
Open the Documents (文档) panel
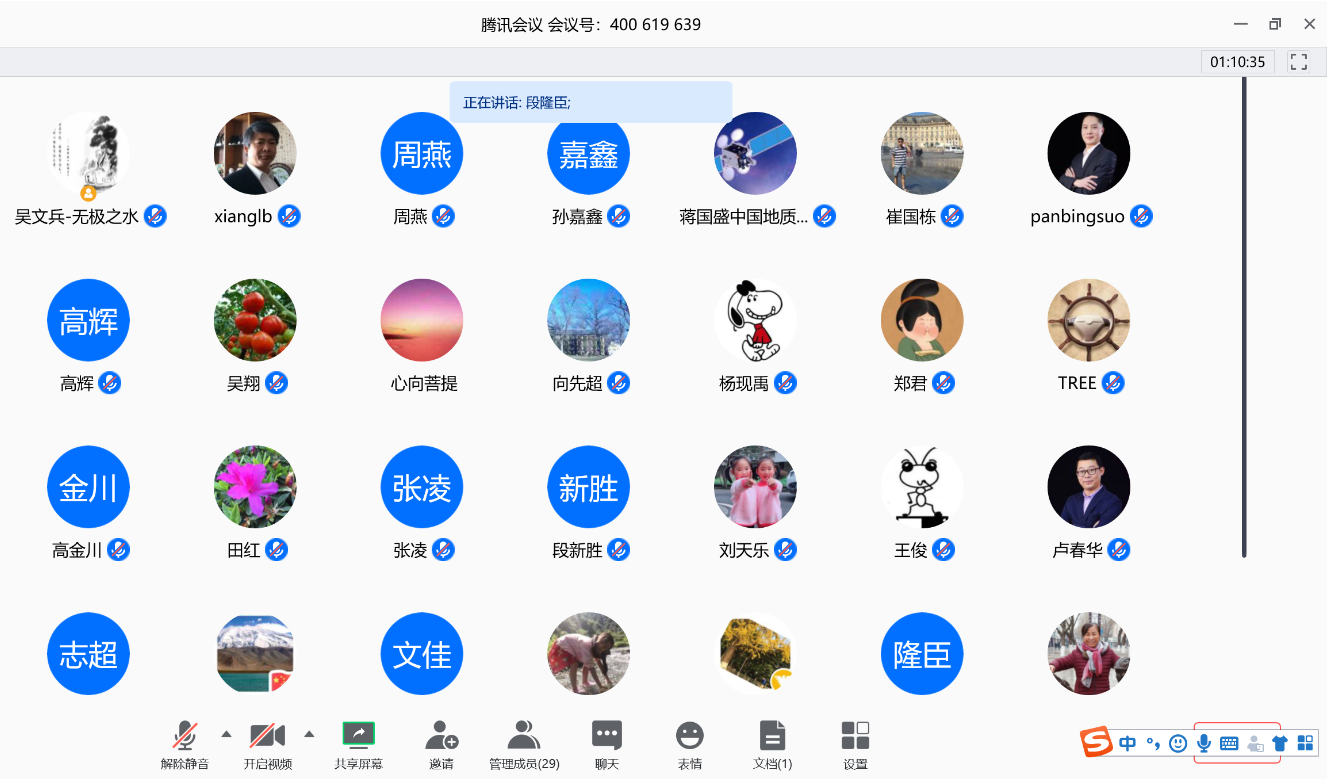point(772,736)
